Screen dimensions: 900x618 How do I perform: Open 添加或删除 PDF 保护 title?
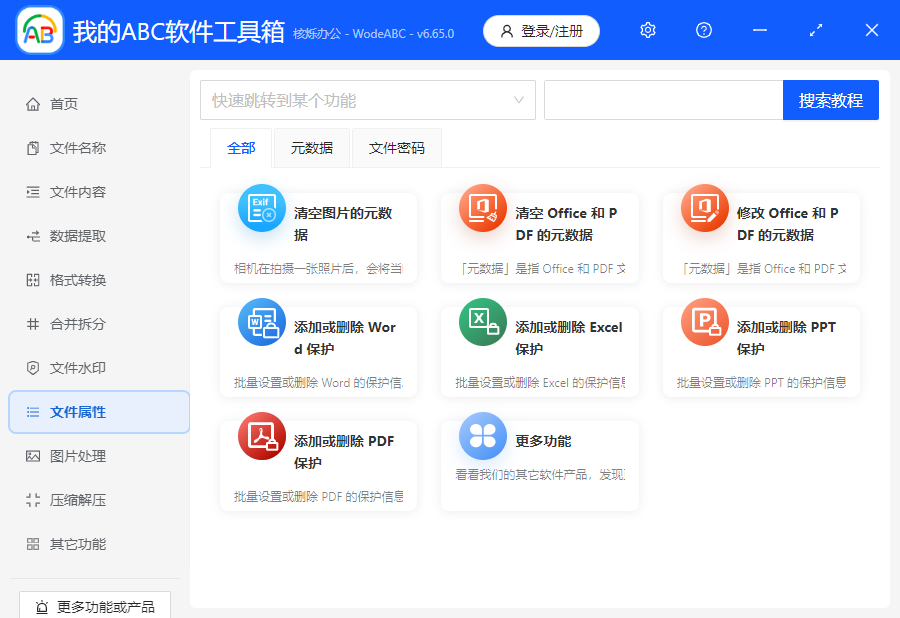344,452
